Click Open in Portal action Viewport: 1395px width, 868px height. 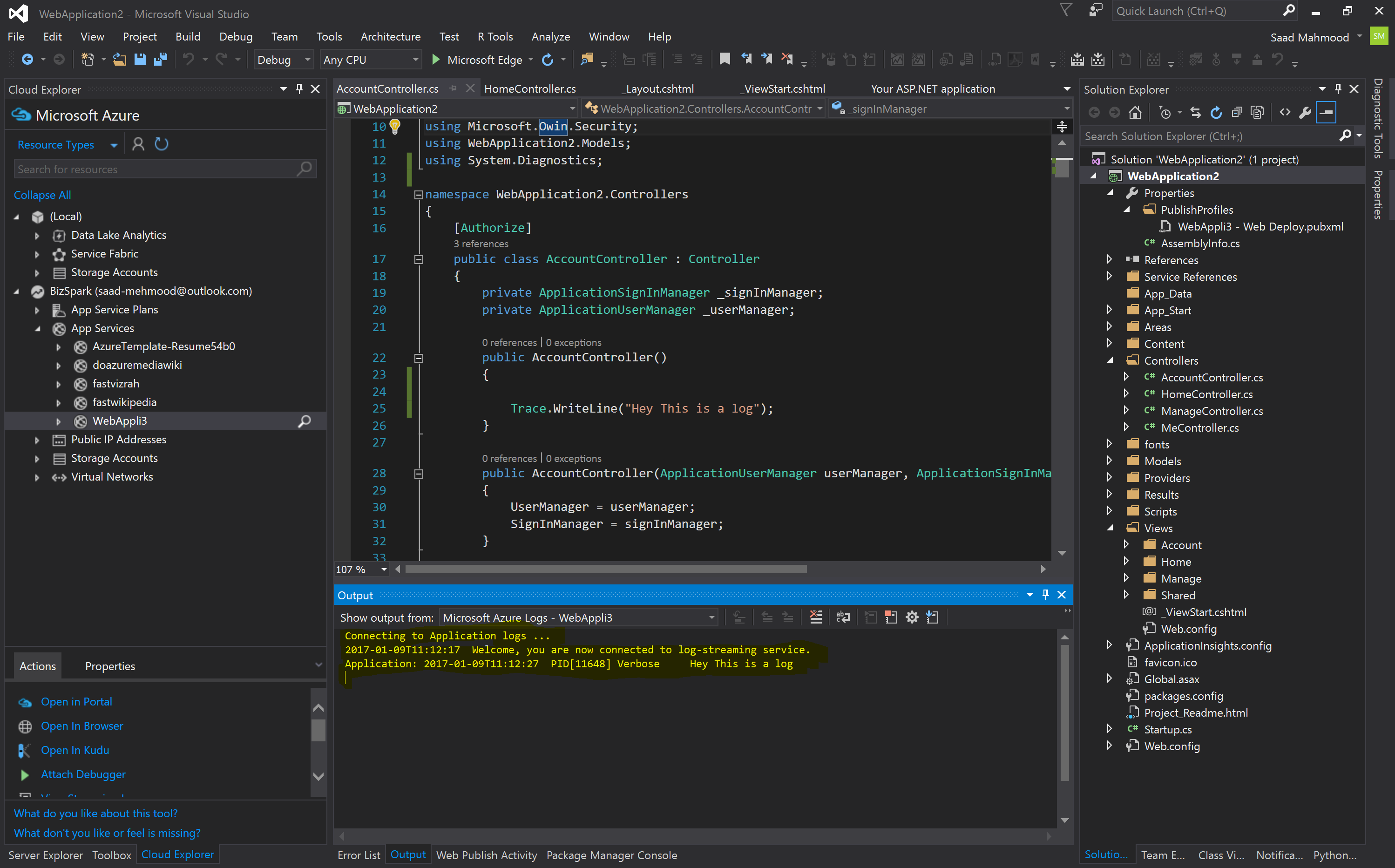point(76,702)
